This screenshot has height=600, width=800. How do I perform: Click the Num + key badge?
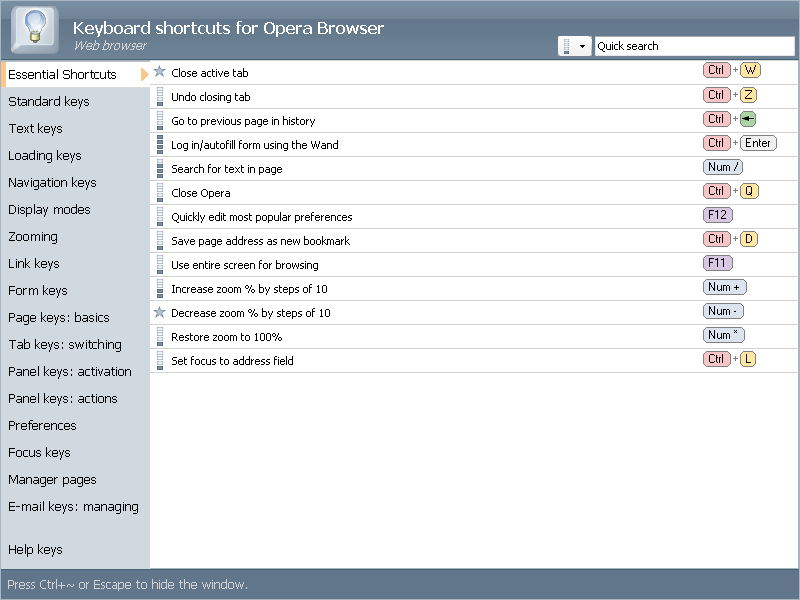(724, 287)
